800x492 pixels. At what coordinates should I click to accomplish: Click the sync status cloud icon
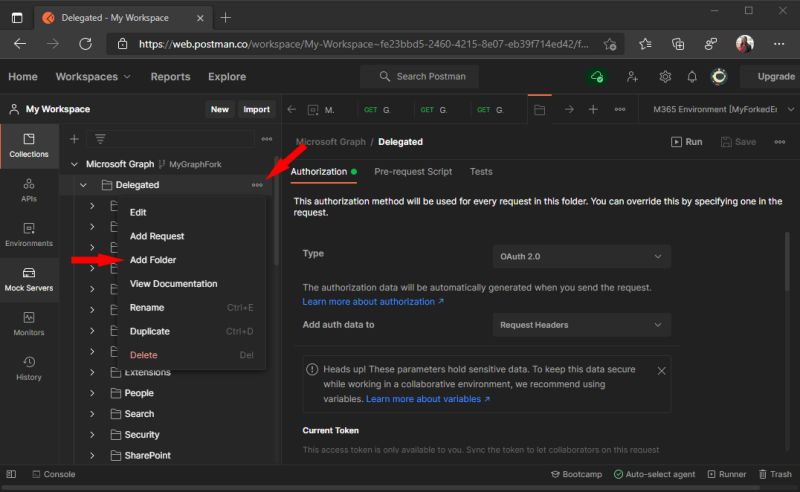[x=596, y=77]
